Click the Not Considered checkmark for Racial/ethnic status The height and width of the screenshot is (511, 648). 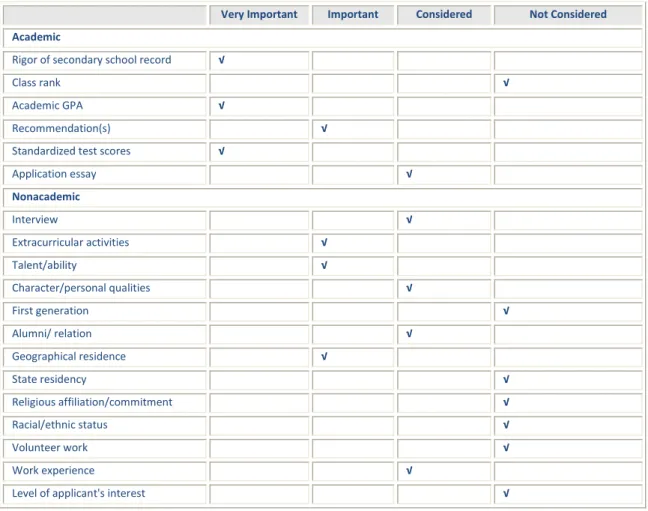506,425
